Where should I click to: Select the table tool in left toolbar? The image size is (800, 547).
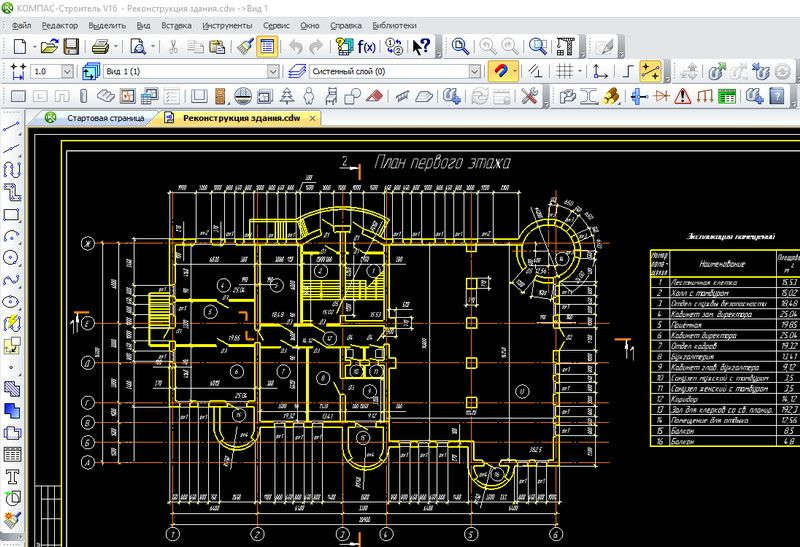12,455
